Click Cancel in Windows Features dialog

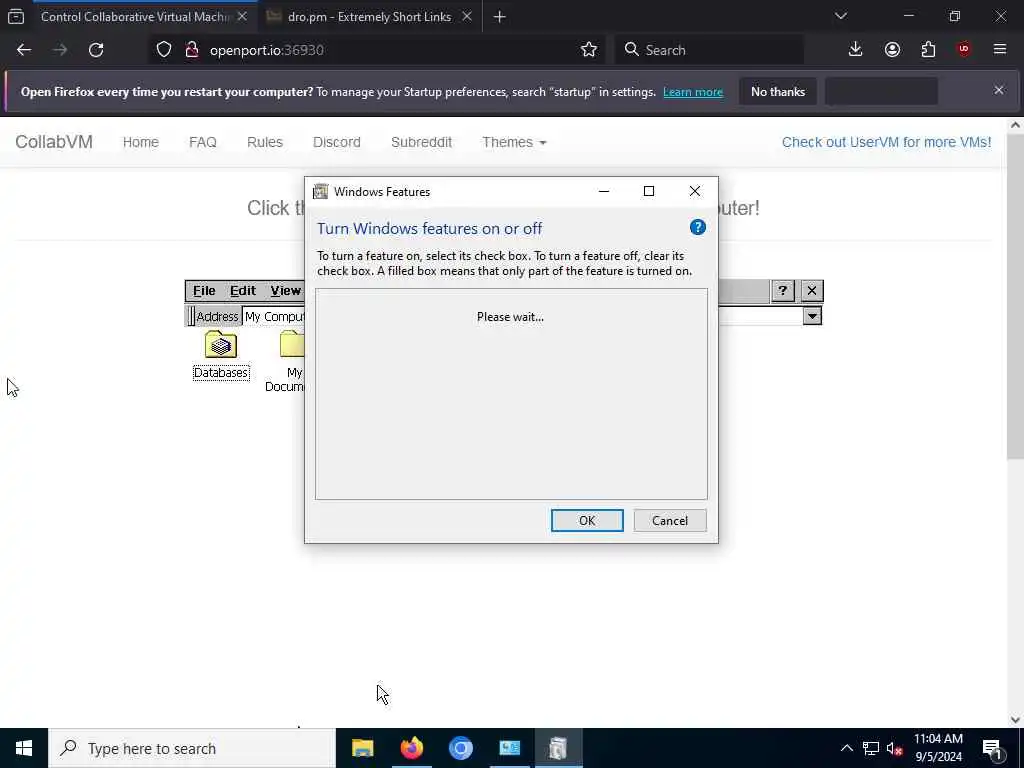tap(670, 520)
